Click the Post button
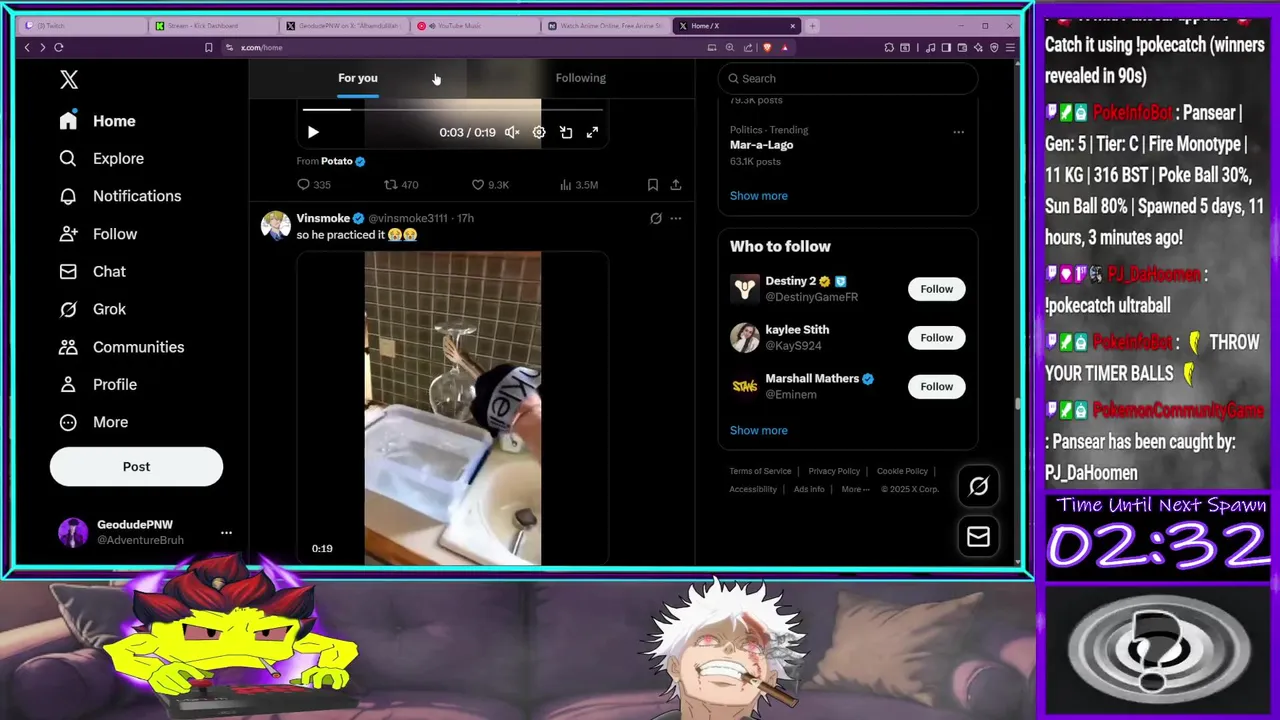Viewport: 1280px width, 720px height. 136,466
